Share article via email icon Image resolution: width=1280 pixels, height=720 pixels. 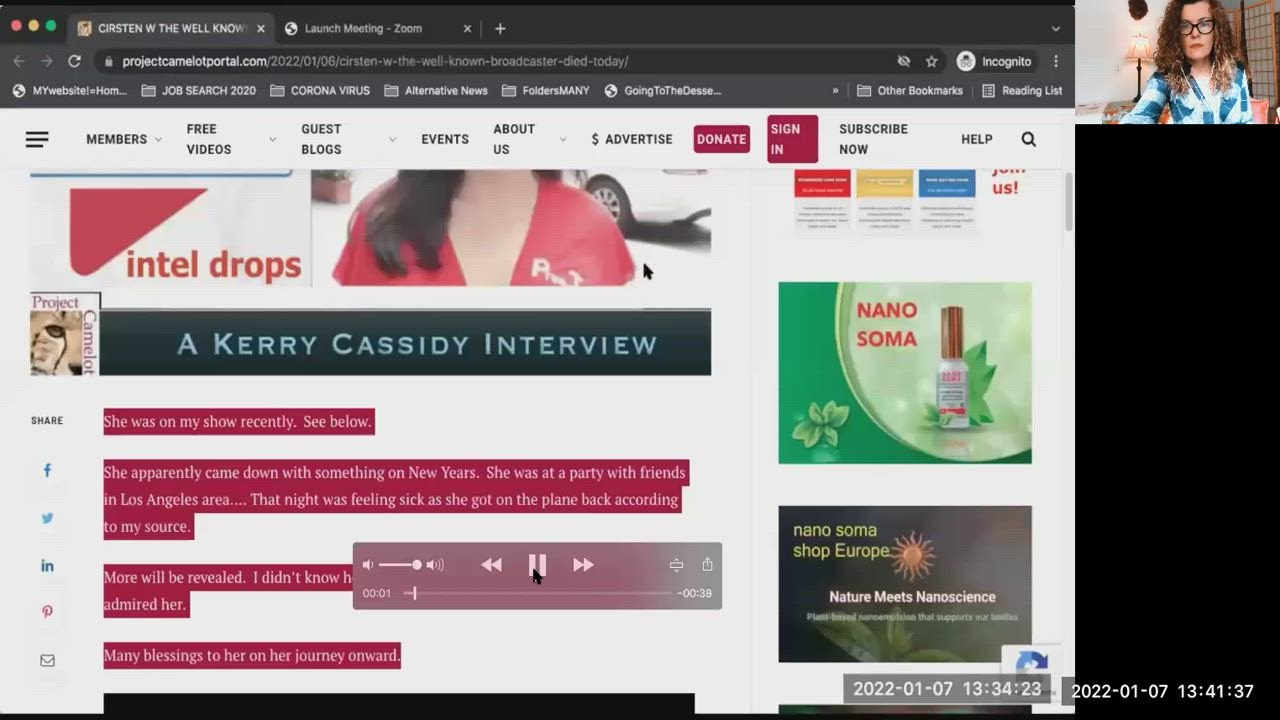[x=47, y=661]
